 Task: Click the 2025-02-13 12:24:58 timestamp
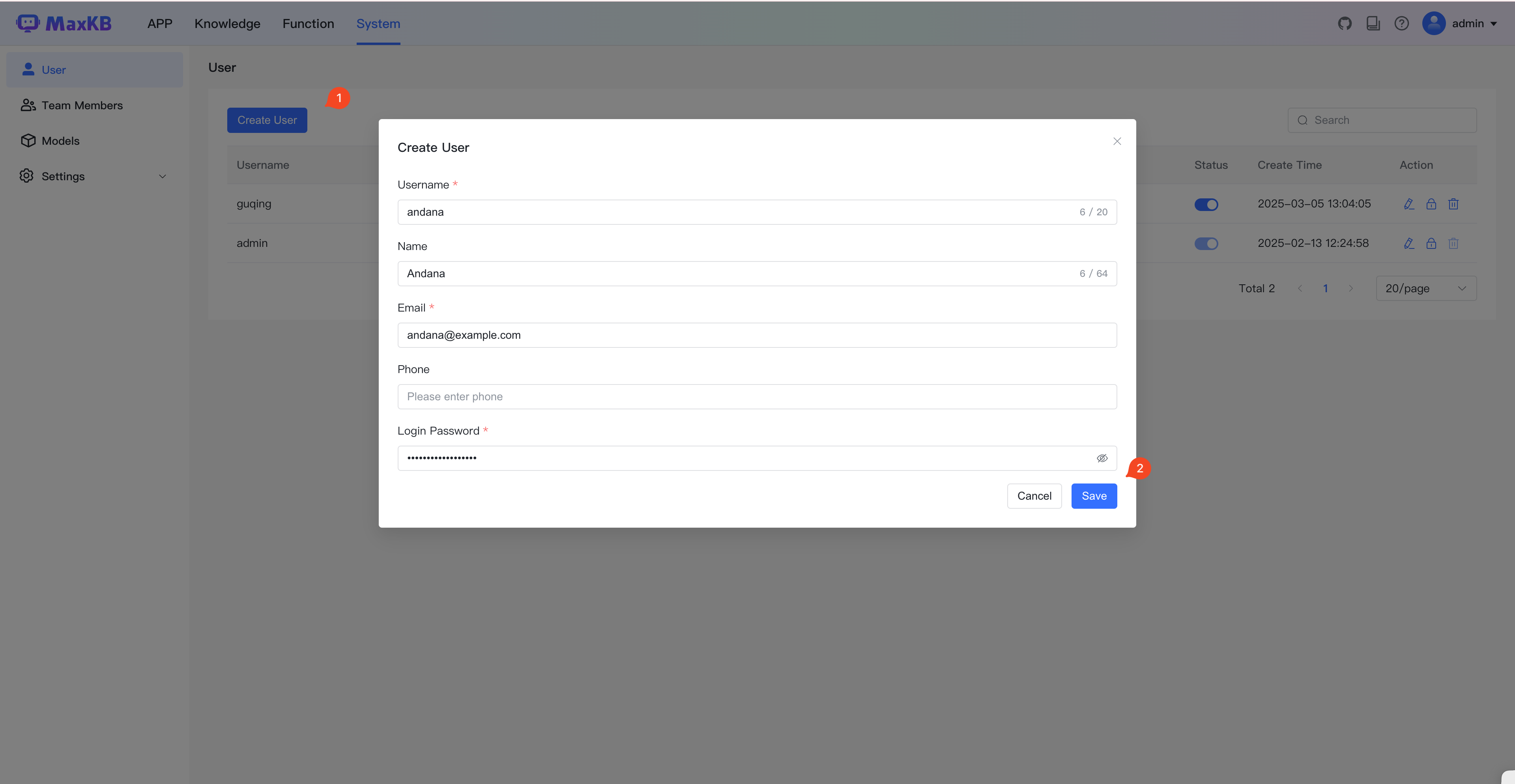[x=1313, y=243]
